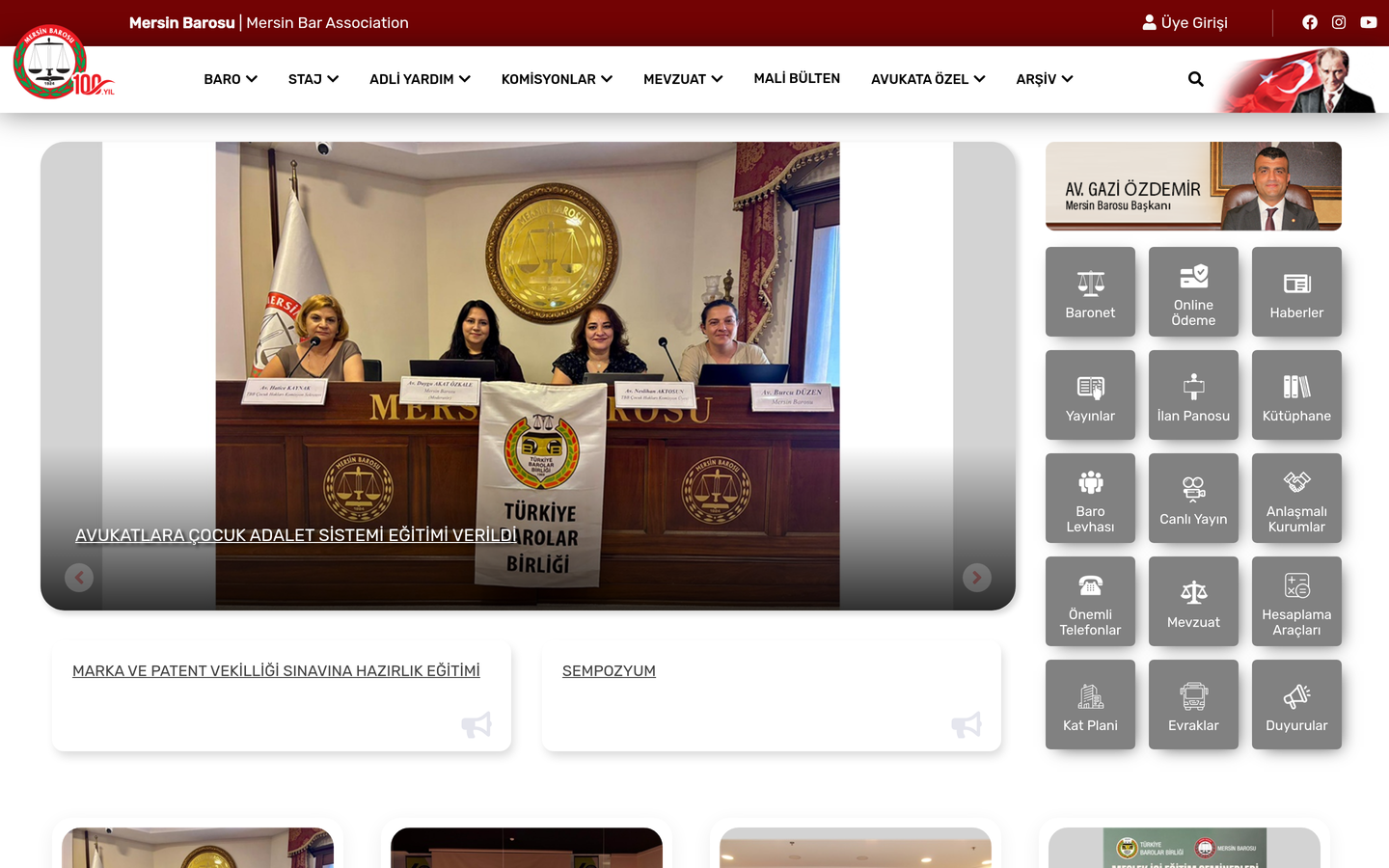1389x868 pixels.
Task: Open the Kütüphane tile
Action: (x=1296, y=394)
